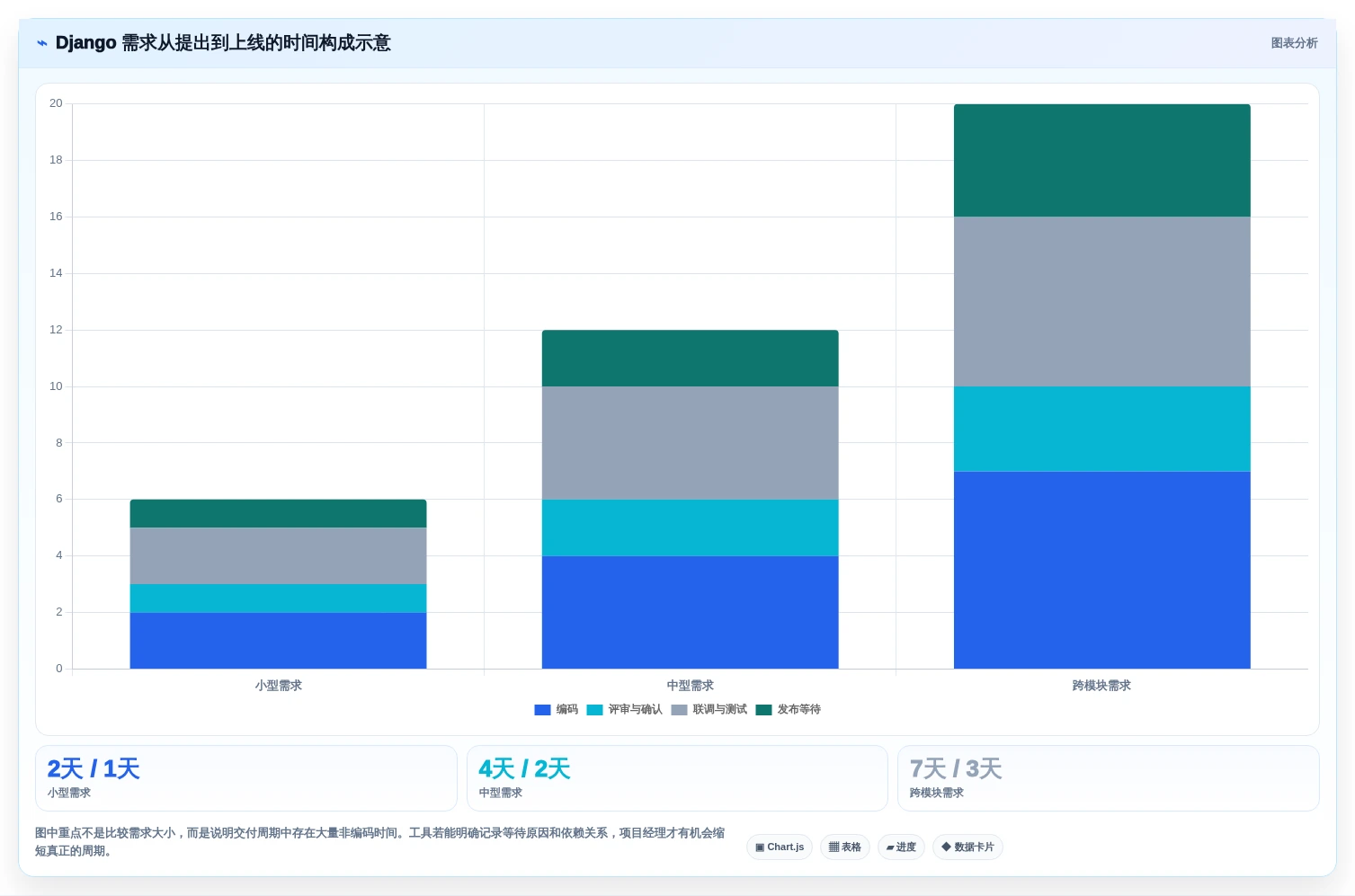The image size is (1355, 896).
Task: Select the dark green 发布等待 segment of the 跨模块需求 bar
Action: click(1101, 161)
